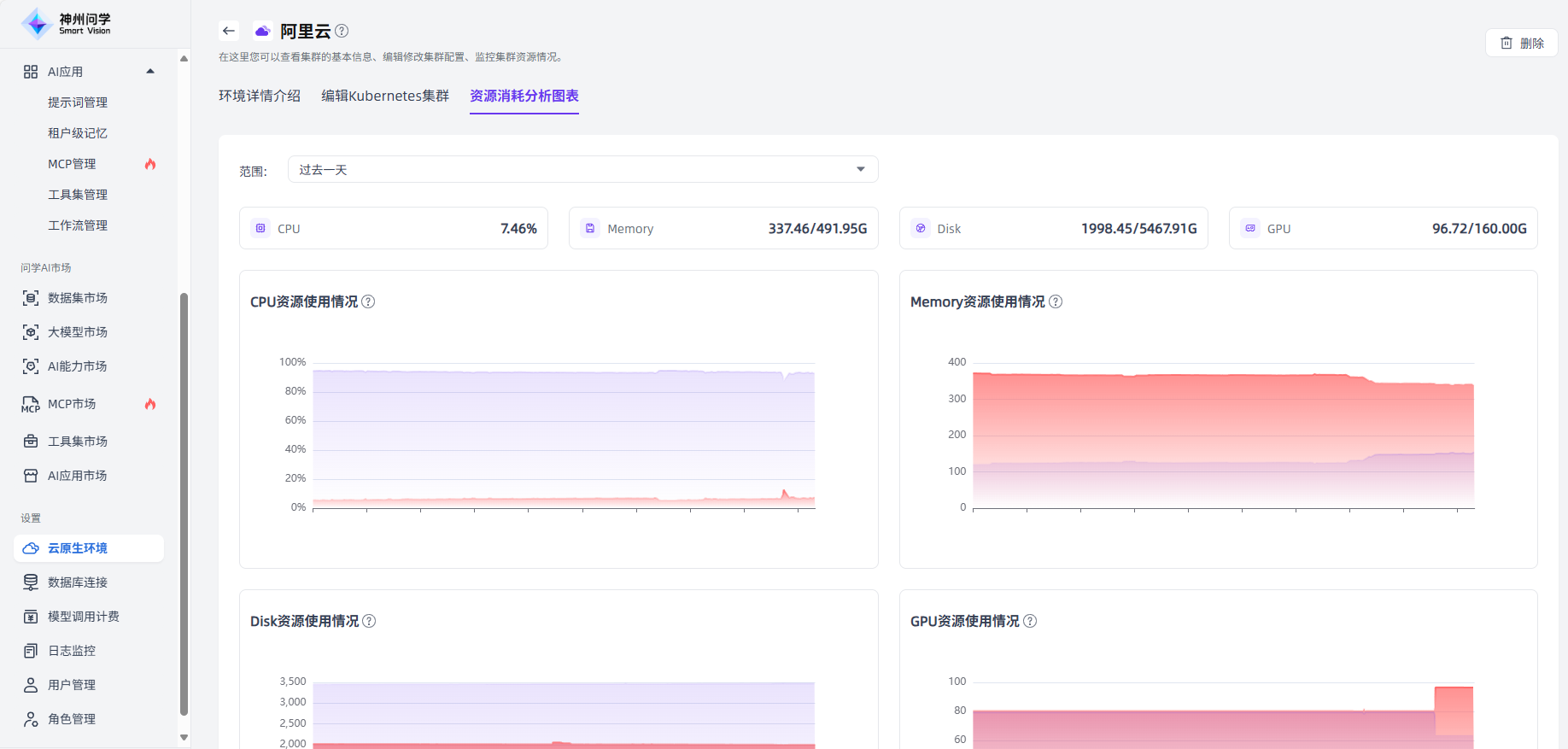Click the 角色管理 role icon
This screenshot has width=1568, height=749.
(x=31, y=719)
